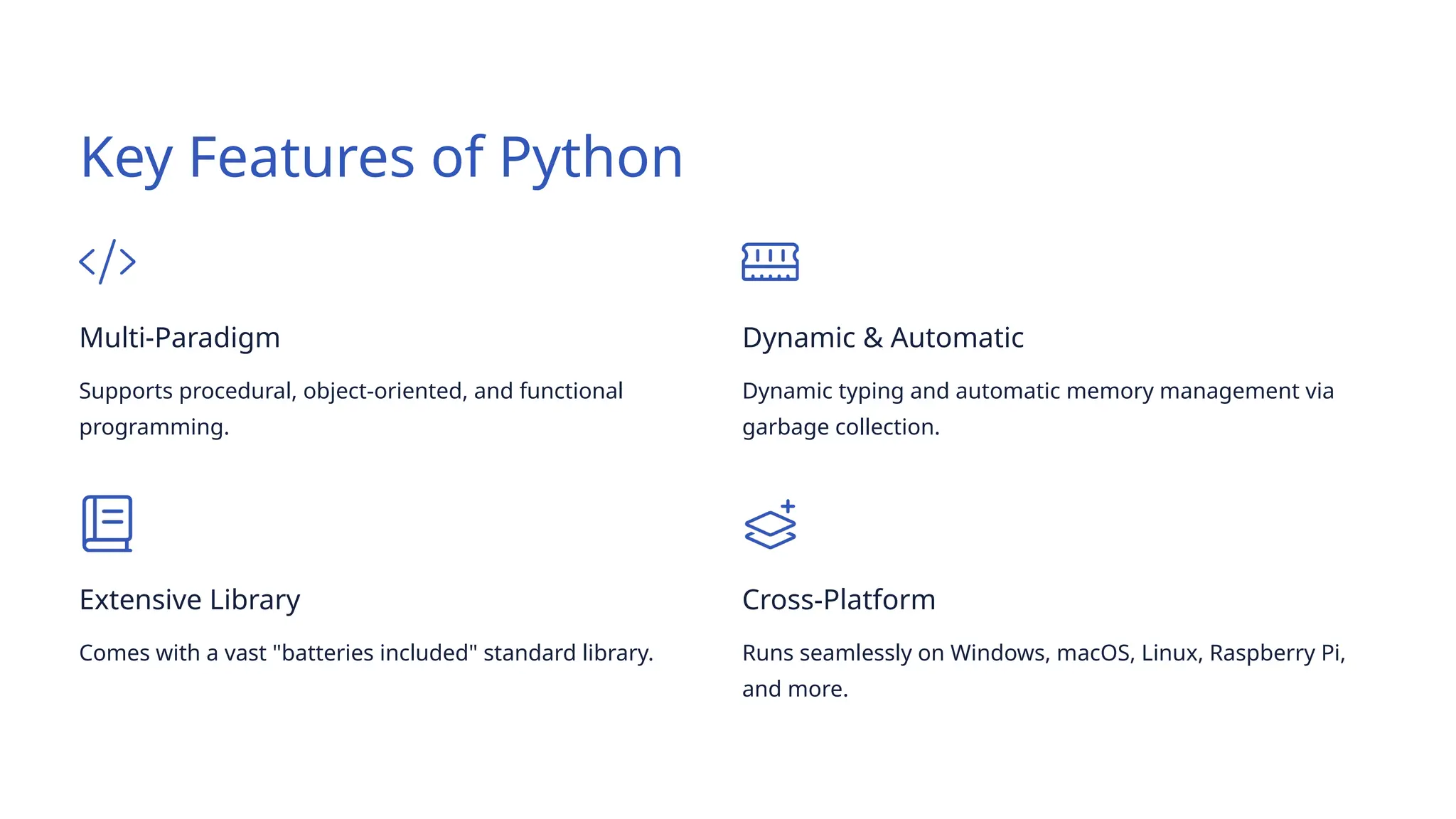
Task: Click the 'Supports procedural, object-oriented' text line
Action: pyautogui.click(x=350, y=391)
